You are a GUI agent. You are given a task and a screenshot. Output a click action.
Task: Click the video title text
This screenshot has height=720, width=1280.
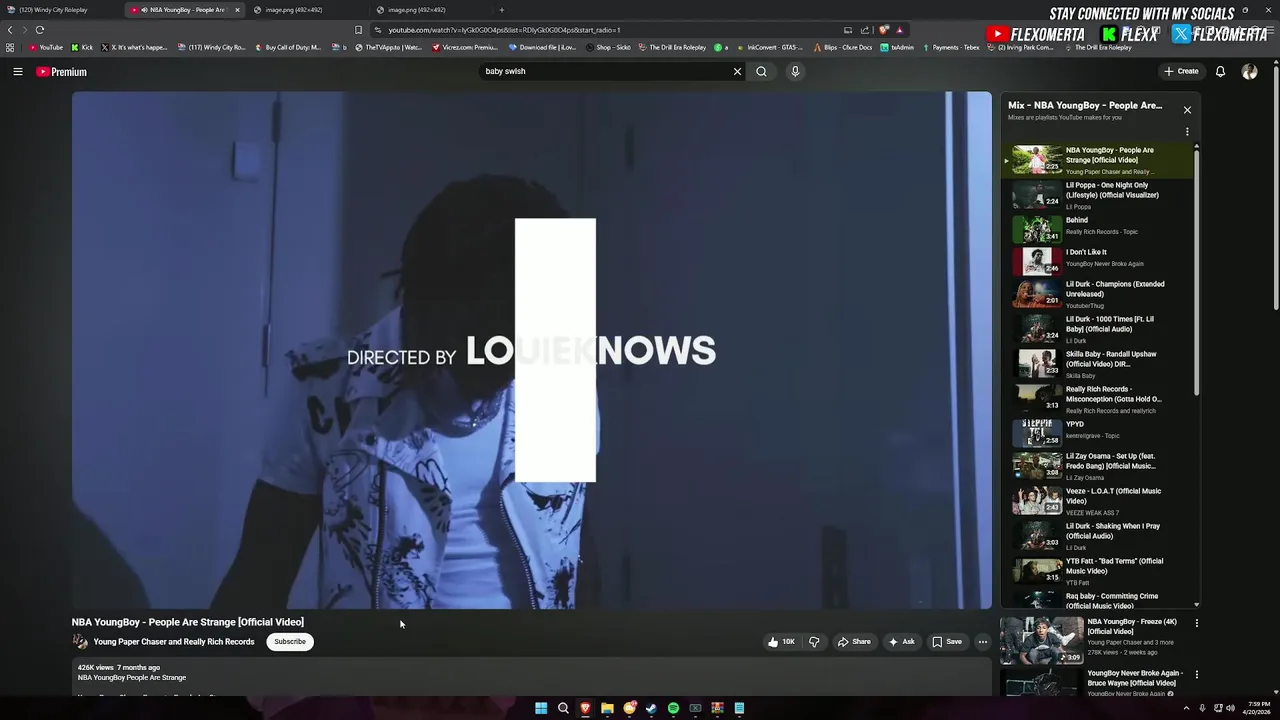tap(188, 622)
